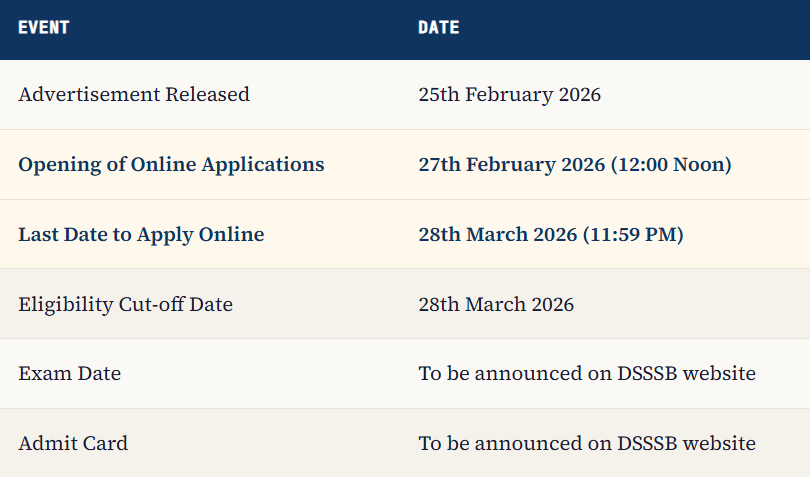Click the 25th February 2026 date cell
The width and height of the screenshot is (810, 477).
pyautogui.click(x=509, y=95)
